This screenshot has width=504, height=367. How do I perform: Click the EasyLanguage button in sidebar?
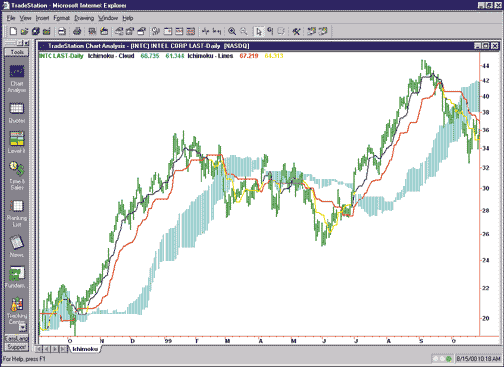point(17,339)
